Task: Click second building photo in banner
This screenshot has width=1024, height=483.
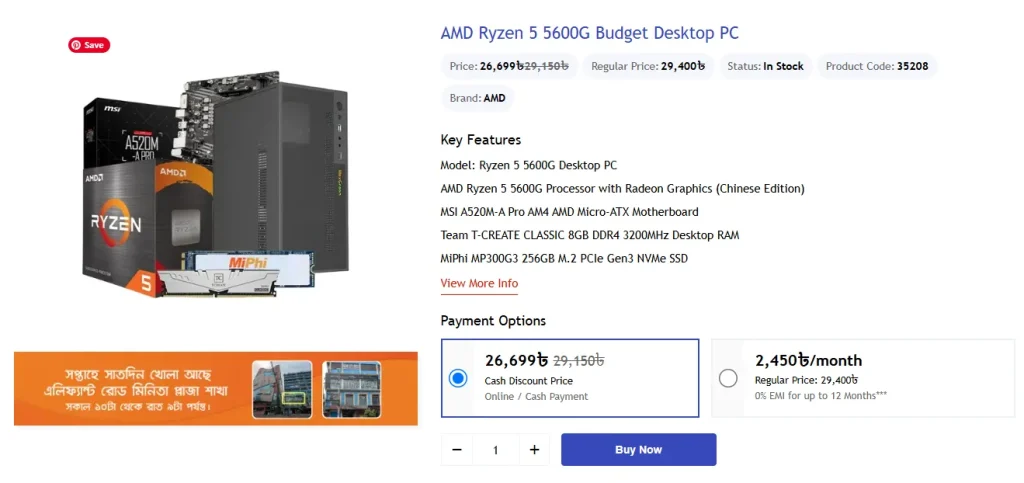Action: coord(351,389)
